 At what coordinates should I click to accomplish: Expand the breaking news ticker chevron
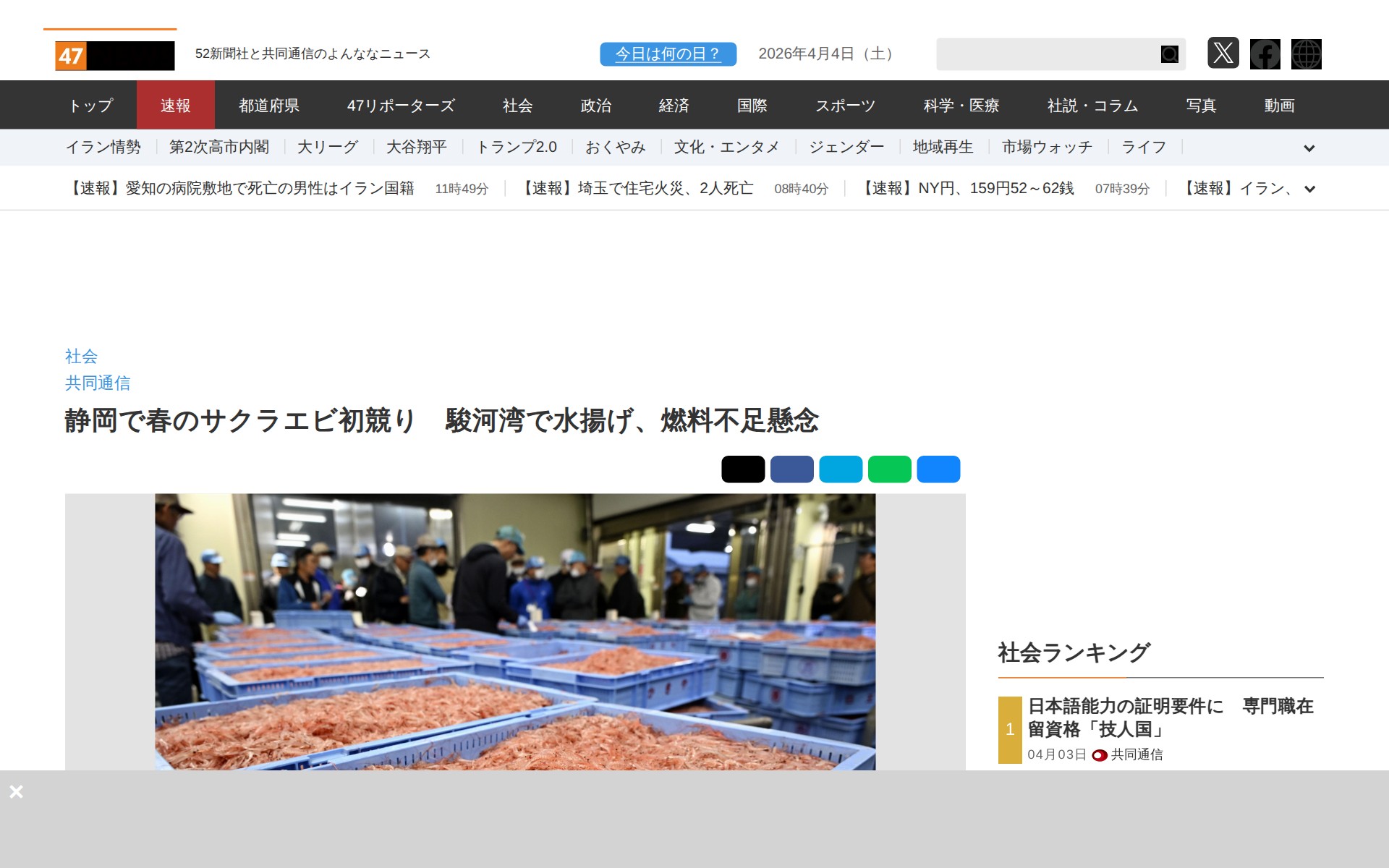(1309, 189)
